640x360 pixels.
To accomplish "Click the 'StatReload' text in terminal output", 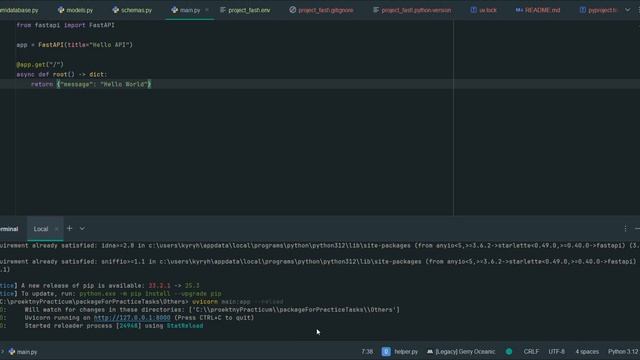I will tap(185, 326).
